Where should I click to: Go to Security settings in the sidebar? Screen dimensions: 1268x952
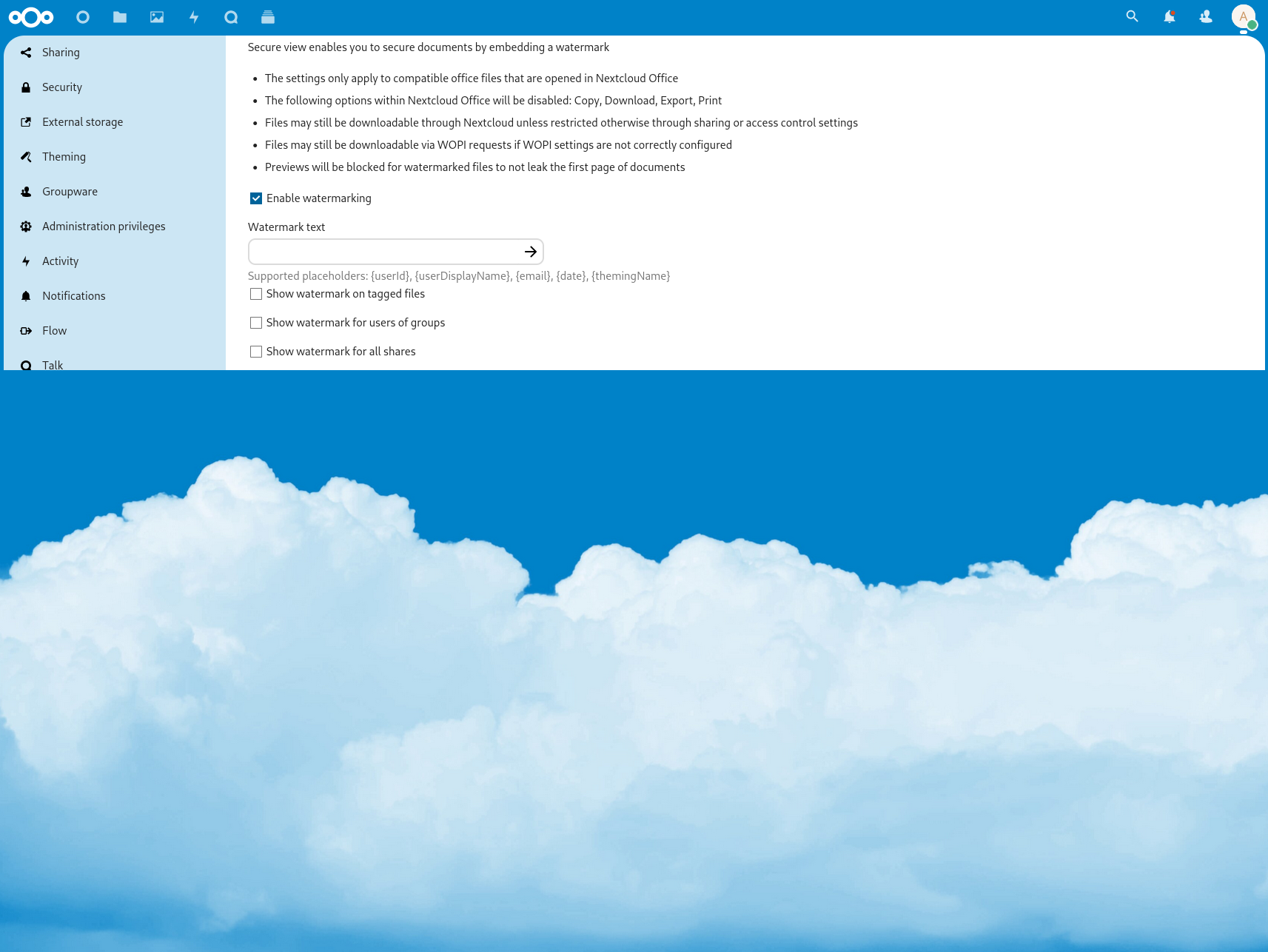61,87
